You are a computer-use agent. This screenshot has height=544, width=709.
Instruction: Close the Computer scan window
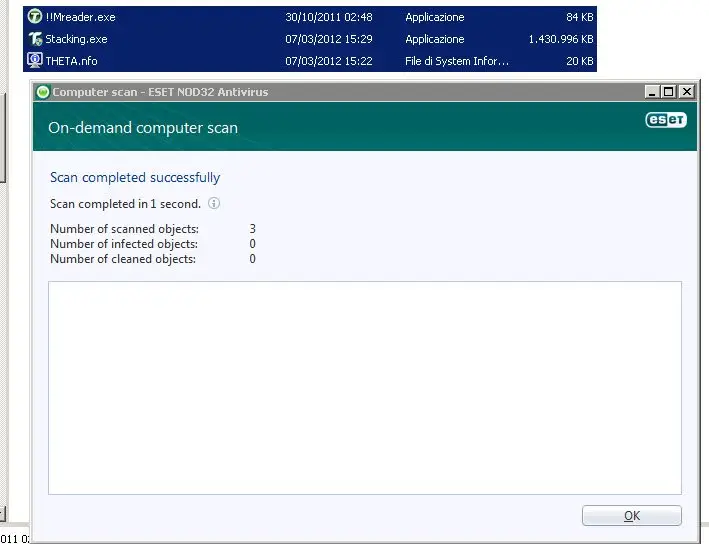pos(686,92)
